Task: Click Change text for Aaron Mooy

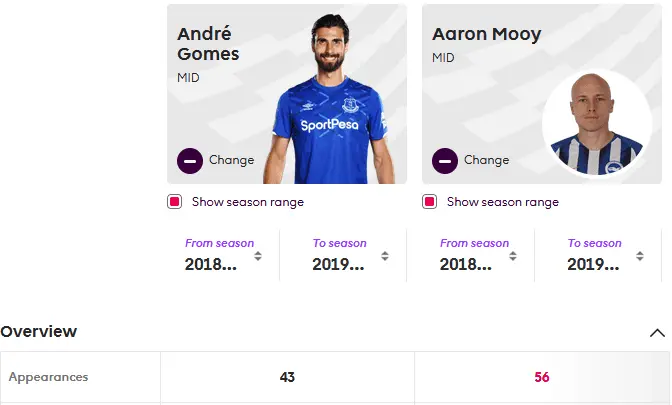Action: 486,160
